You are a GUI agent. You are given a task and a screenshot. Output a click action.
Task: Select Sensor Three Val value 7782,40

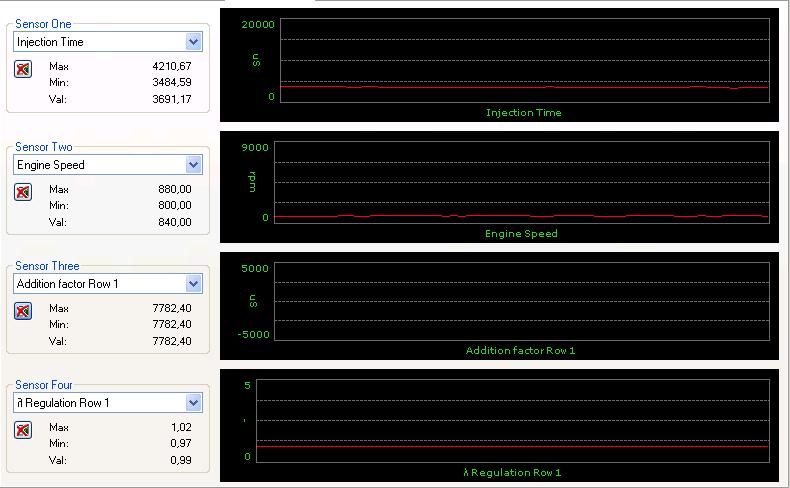pos(172,341)
